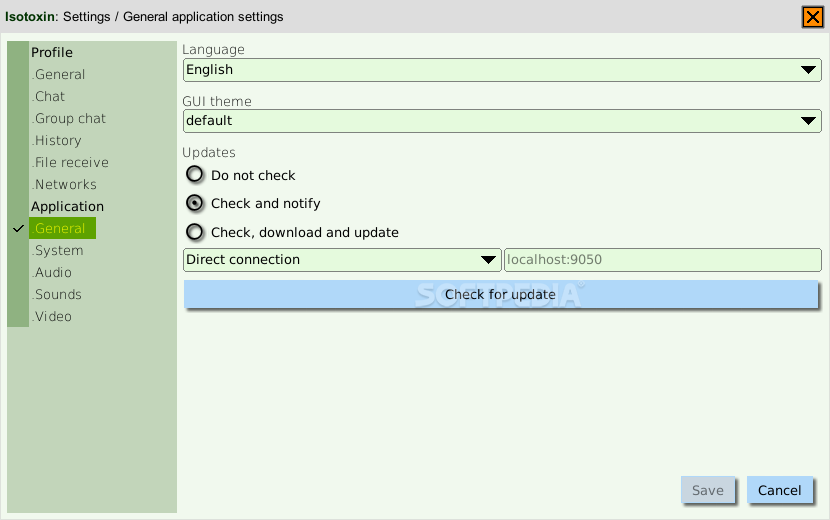
Task: Choose Check, download and update option
Action: pyautogui.click(x=195, y=232)
